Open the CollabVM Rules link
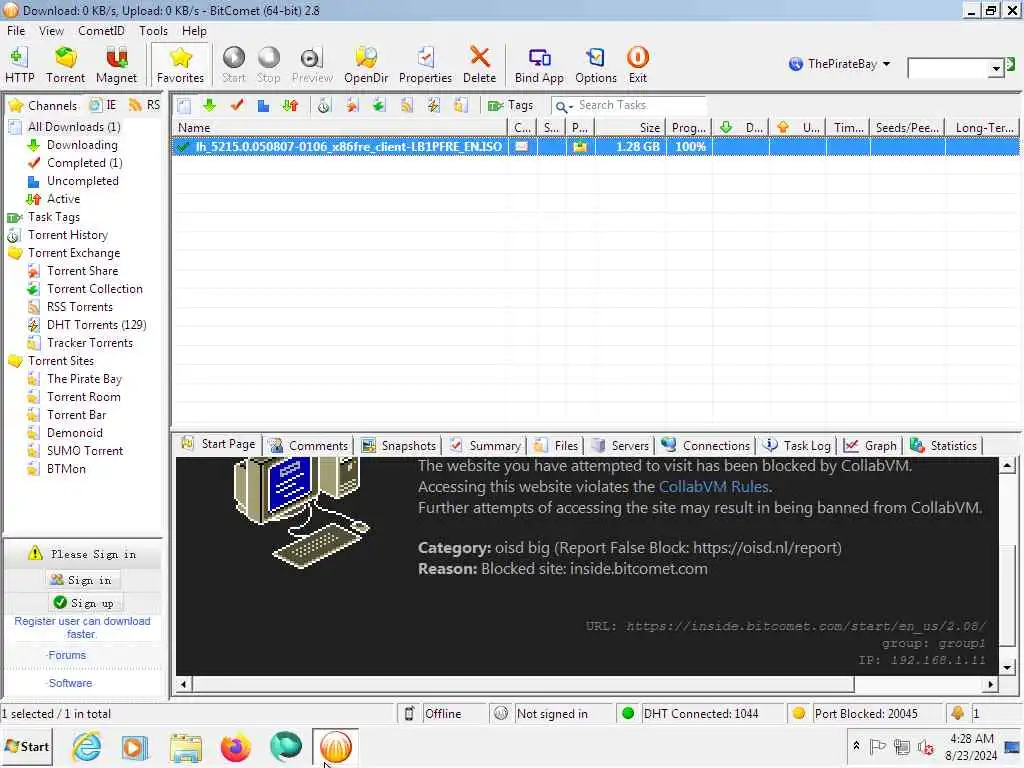This screenshot has height=768, width=1024. (713, 487)
